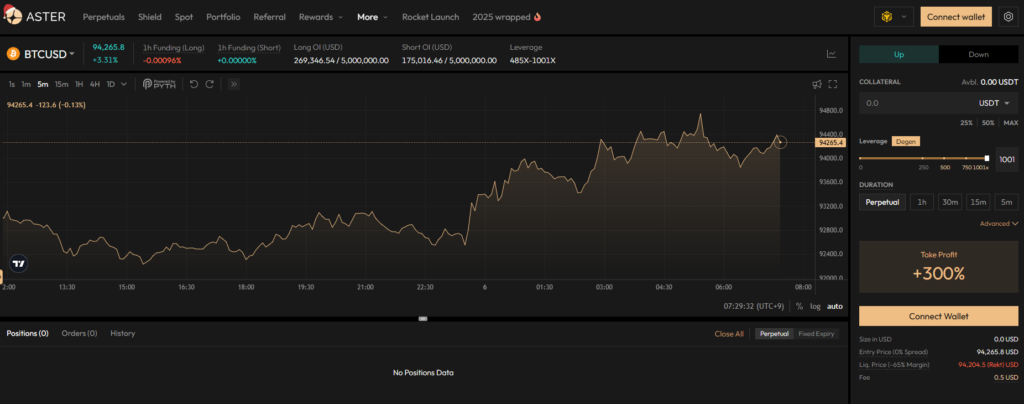The height and width of the screenshot is (404, 1024).
Task: Click the TradingView logo on the chart
Action: coord(18,263)
